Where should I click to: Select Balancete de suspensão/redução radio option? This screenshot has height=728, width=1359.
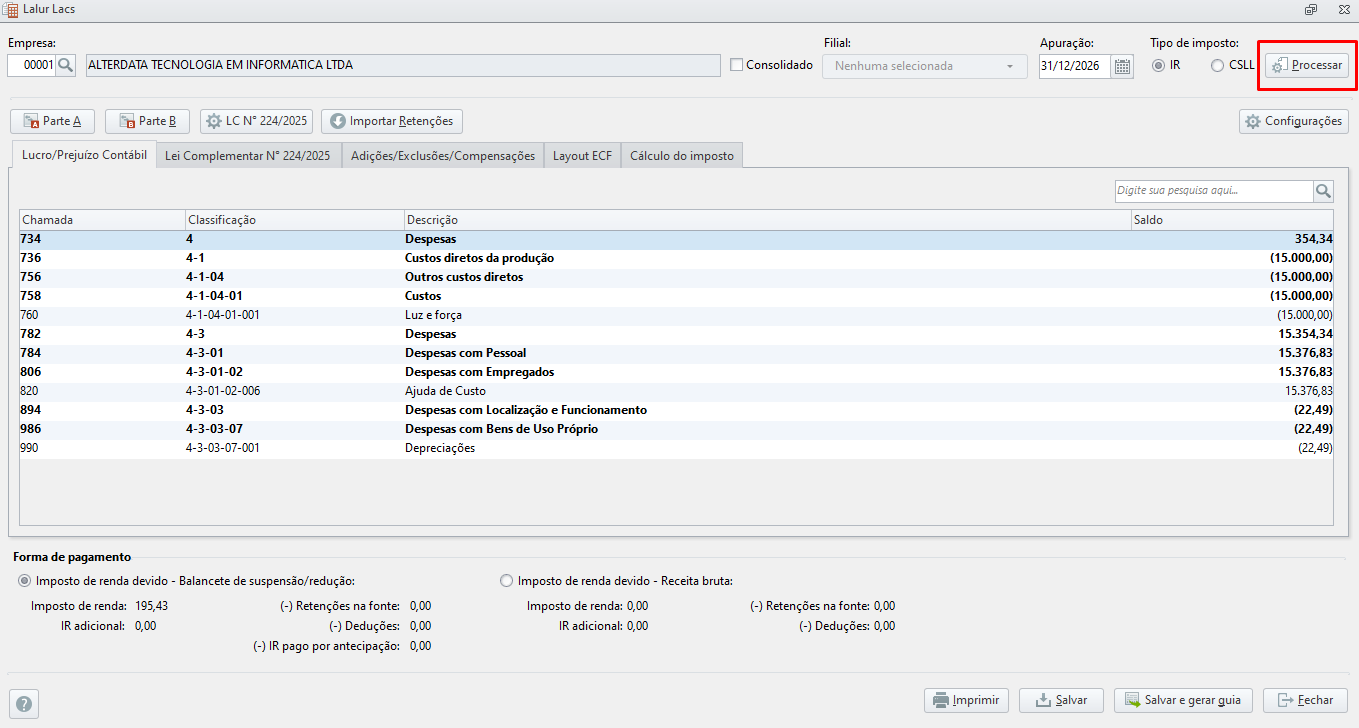pyautogui.click(x=25, y=581)
